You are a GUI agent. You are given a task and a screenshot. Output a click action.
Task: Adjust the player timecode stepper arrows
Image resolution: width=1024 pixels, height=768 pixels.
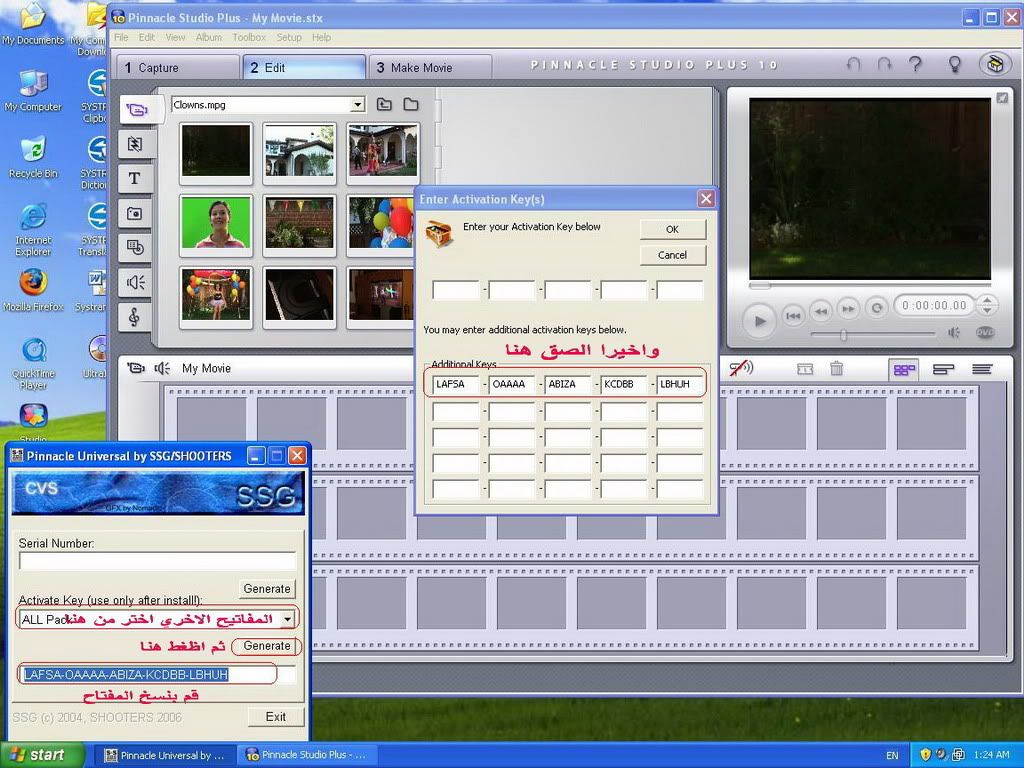coord(986,305)
